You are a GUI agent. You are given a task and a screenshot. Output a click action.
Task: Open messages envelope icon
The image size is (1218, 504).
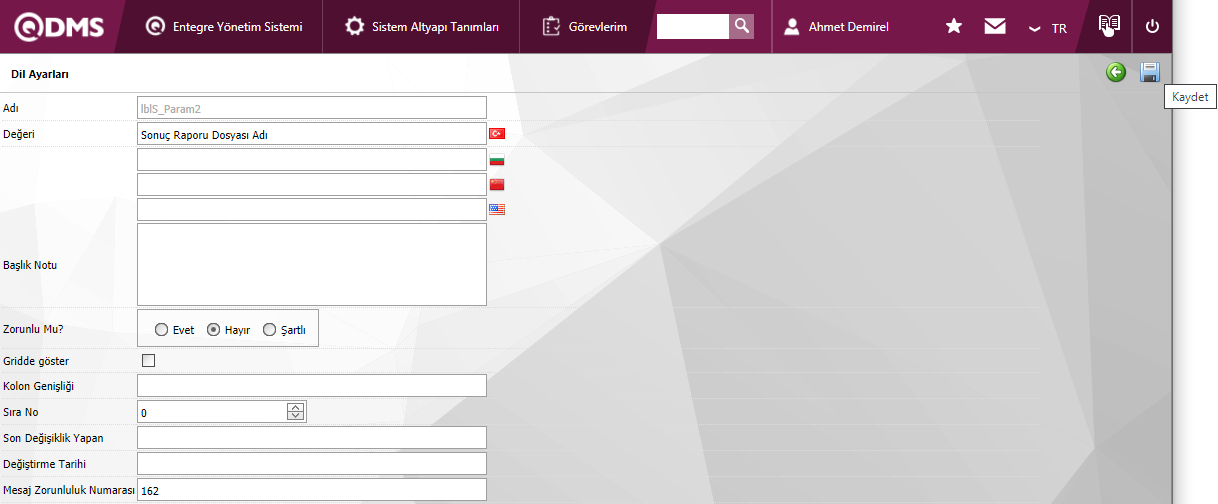coord(995,27)
